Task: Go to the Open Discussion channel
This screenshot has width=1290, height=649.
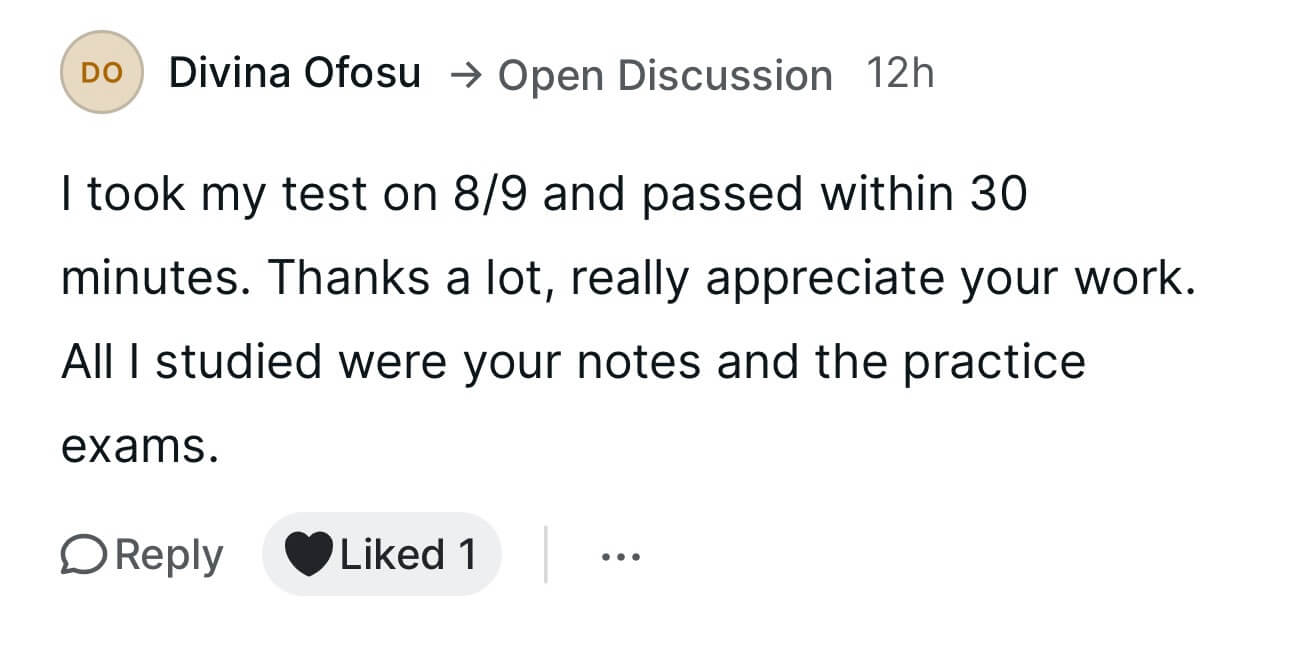Action: click(x=665, y=75)
